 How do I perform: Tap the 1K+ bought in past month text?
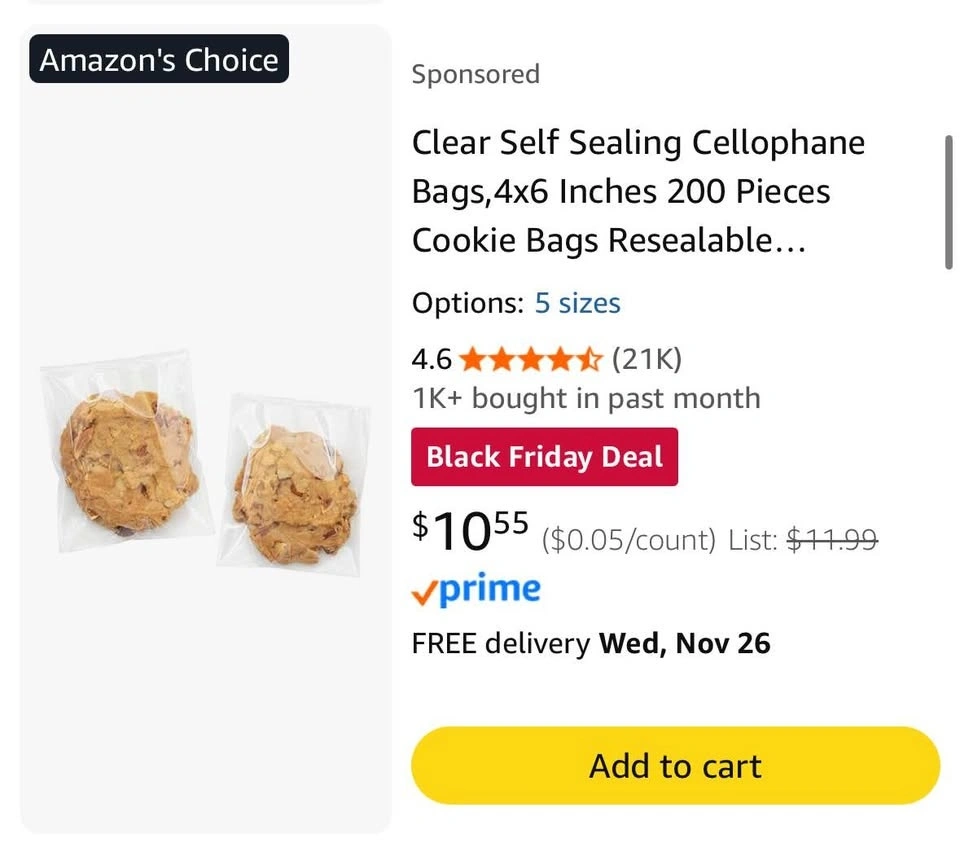point(586,398)
